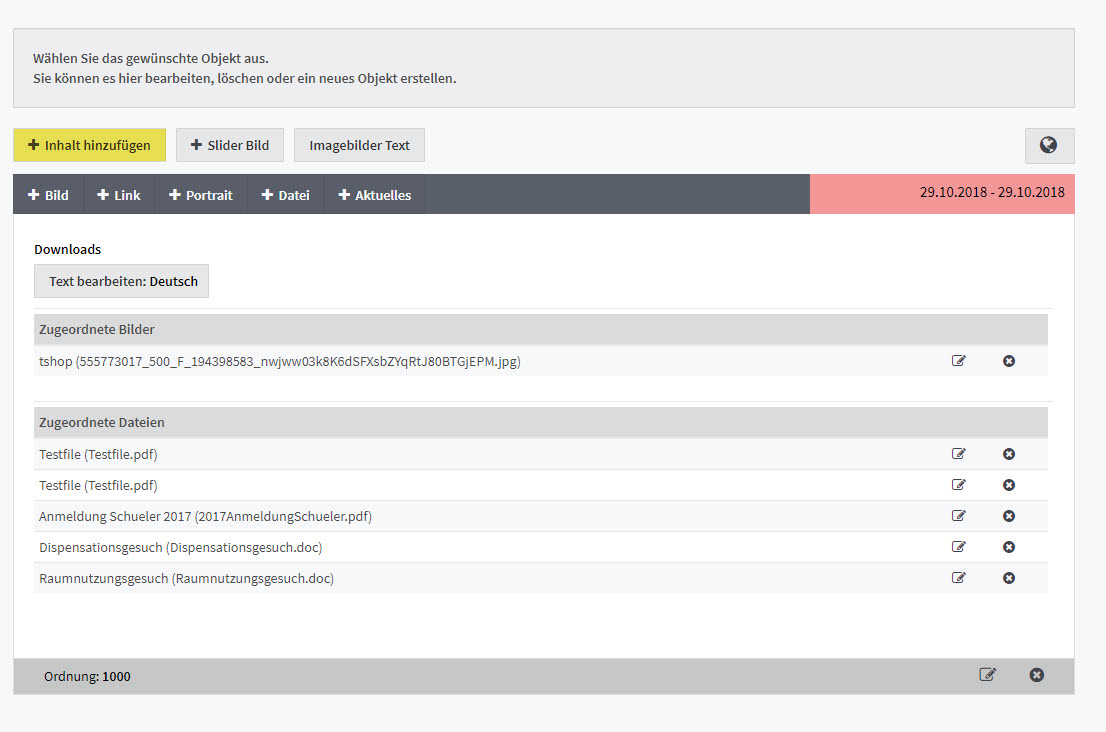Edit the second Testfile.pdf entry
This screenshot has width=1106, height=732.
[958, 485]
